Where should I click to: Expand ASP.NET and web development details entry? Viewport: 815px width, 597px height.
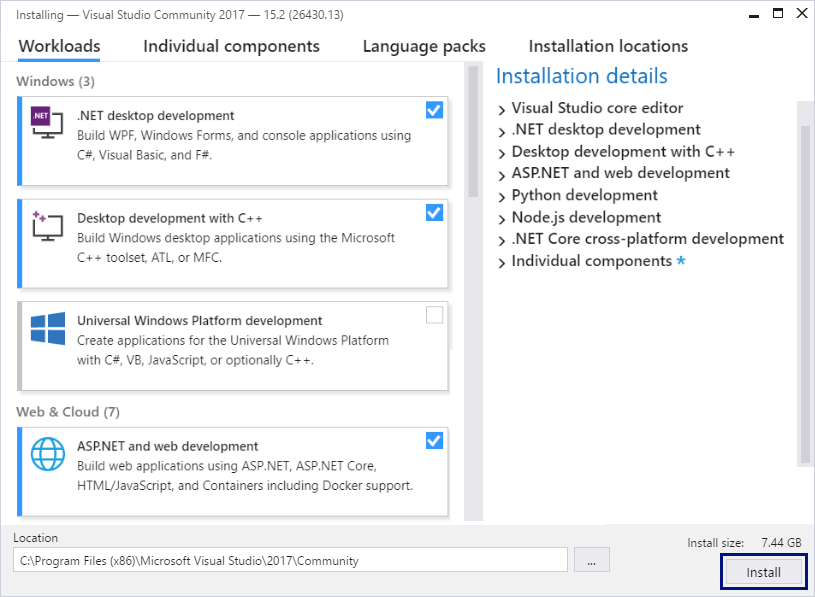(x=502, y=175)
